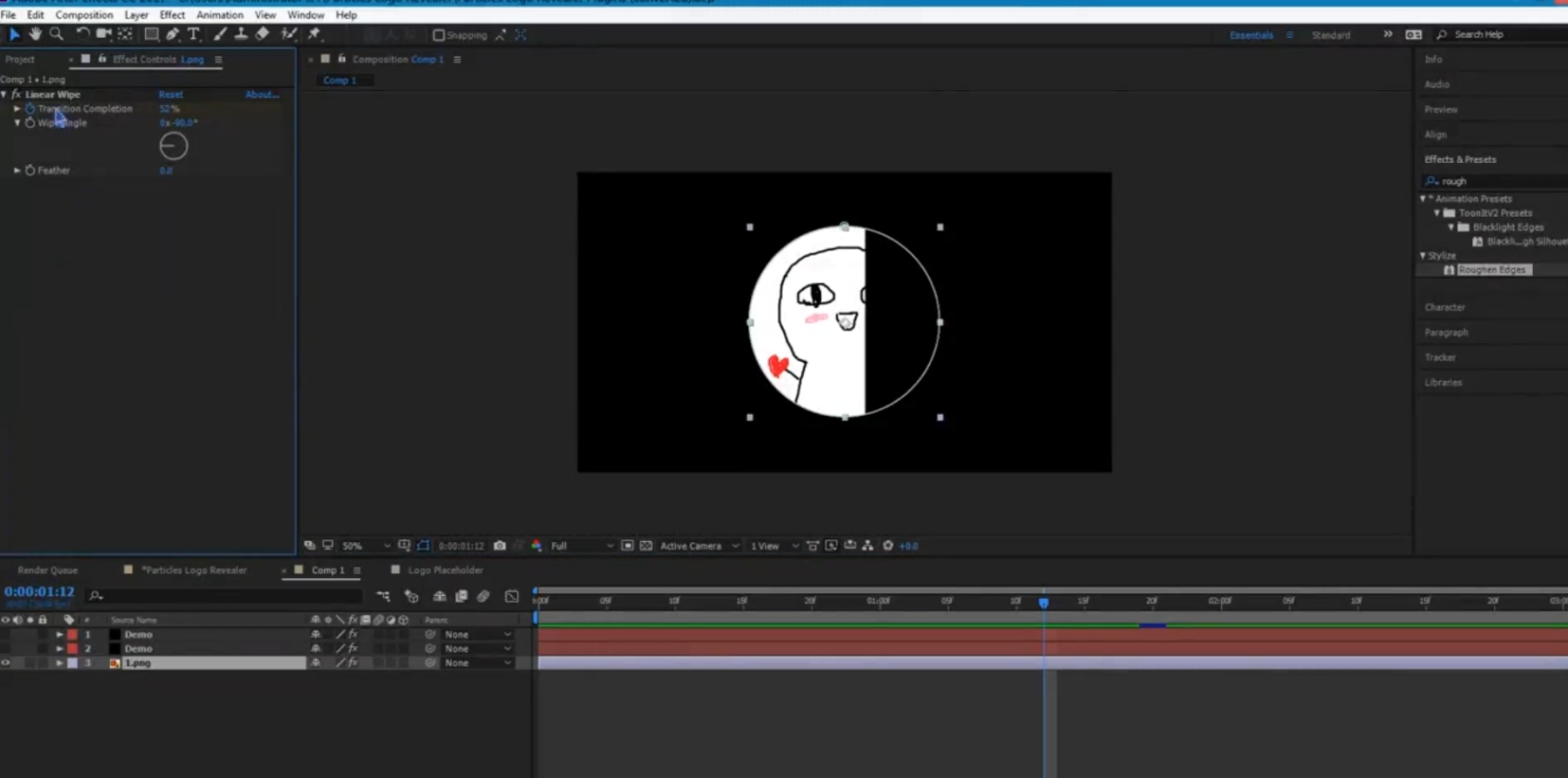Toggle the timeline shy layers icon
Screen dimensions: 1568x778
(440, 596)
